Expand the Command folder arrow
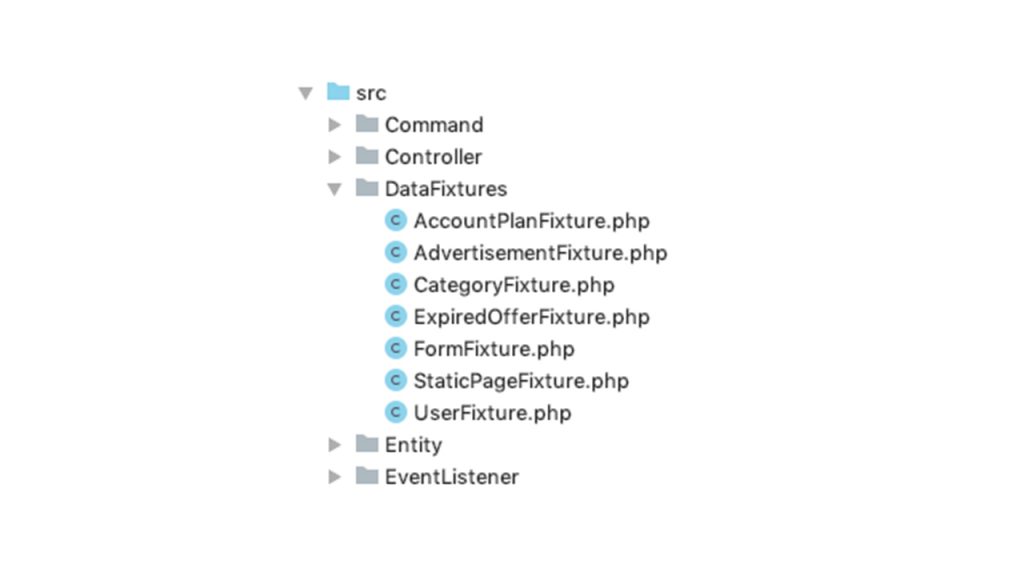 (335, 125)
